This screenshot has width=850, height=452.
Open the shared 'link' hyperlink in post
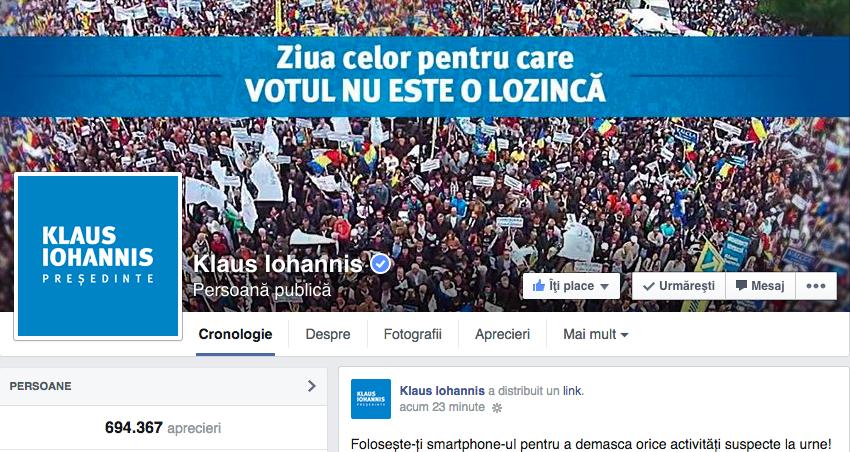(572, 391)
